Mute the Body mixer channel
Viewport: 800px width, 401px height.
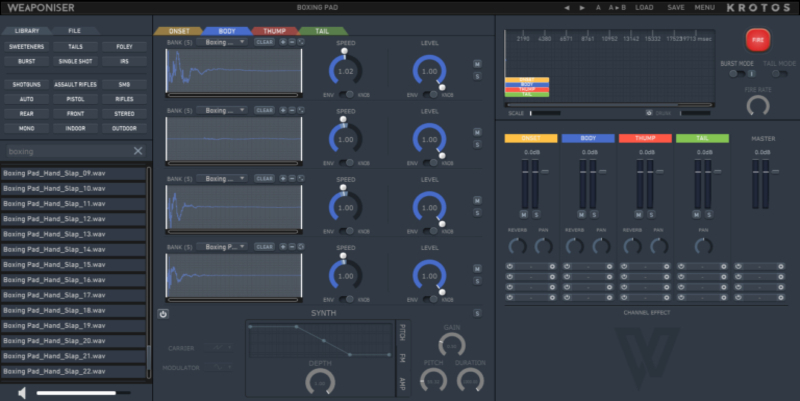click(x=582, y=215)
